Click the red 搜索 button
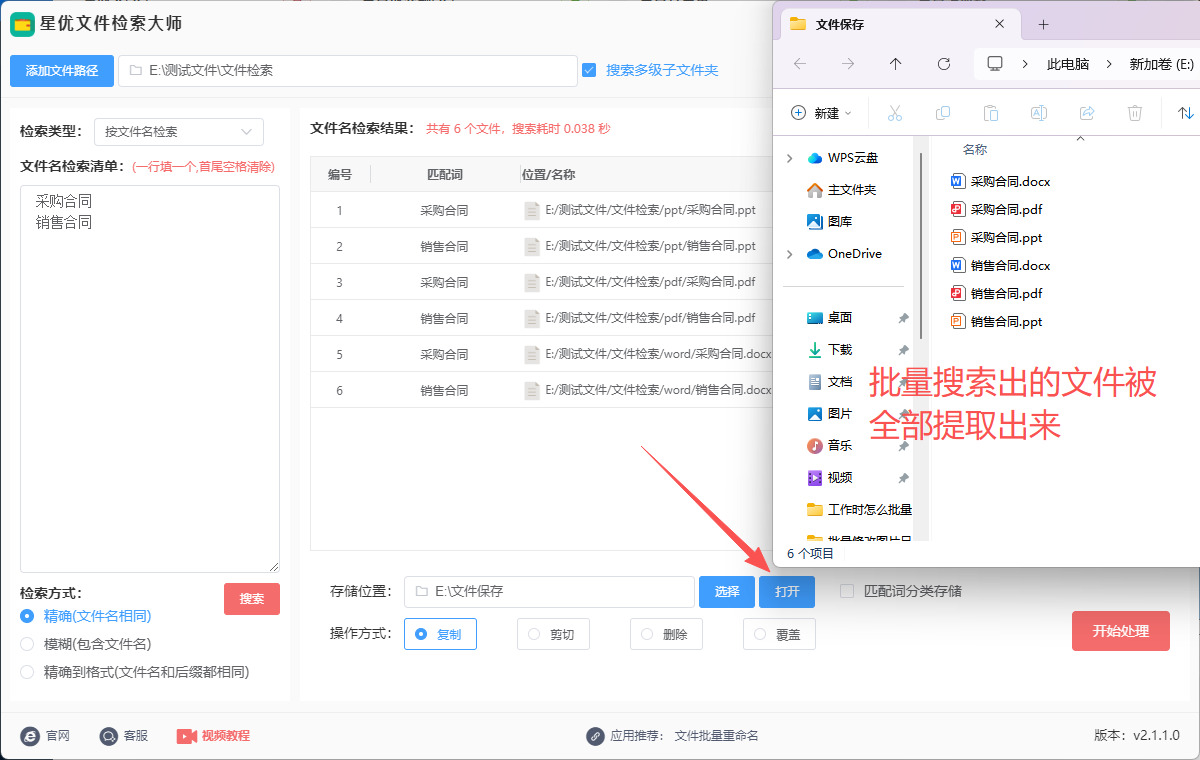This screenshot has width=1200, height=760. [252, 599]
